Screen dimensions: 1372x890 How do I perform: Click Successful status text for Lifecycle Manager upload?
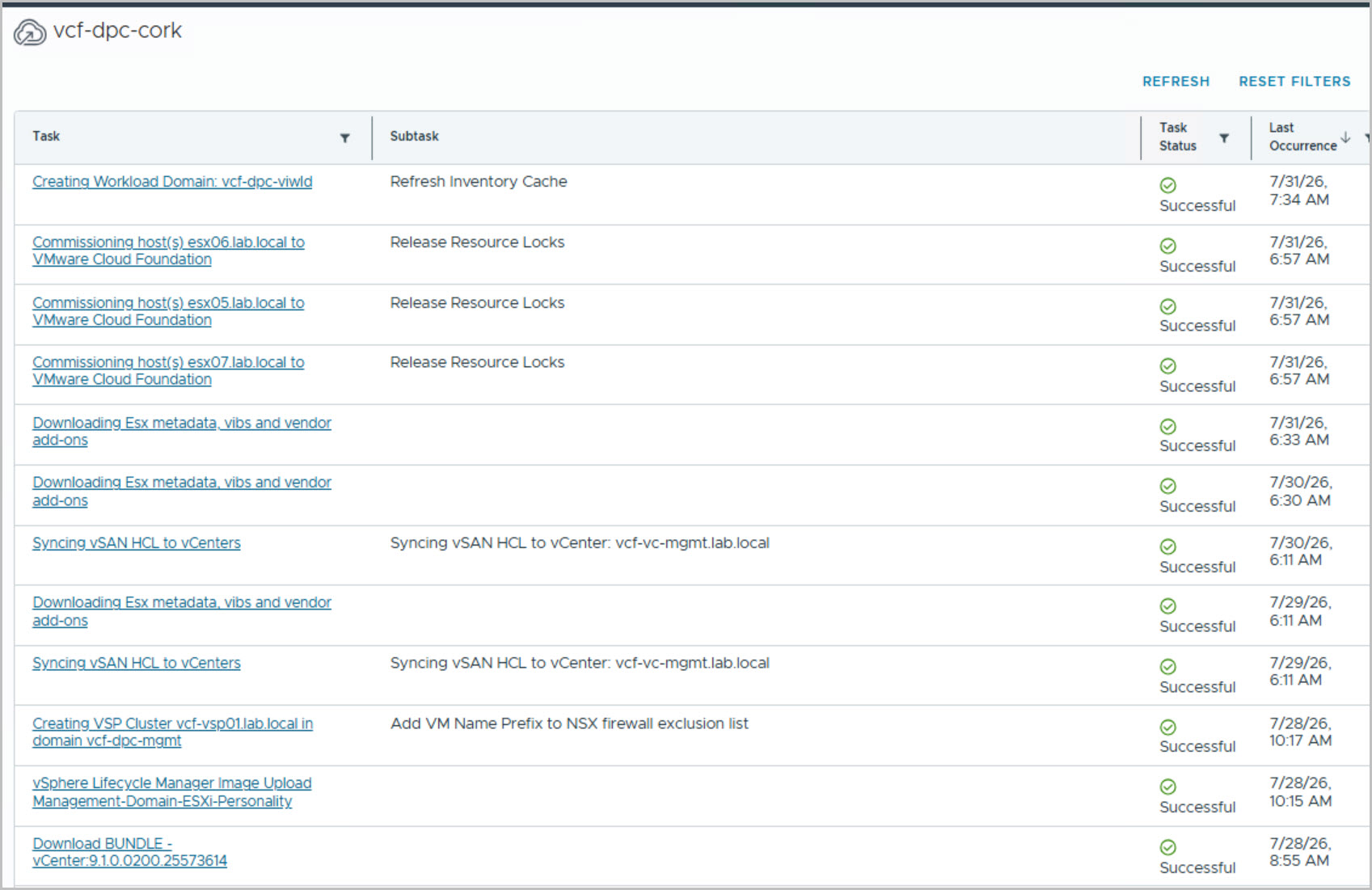coord(1197,808)
